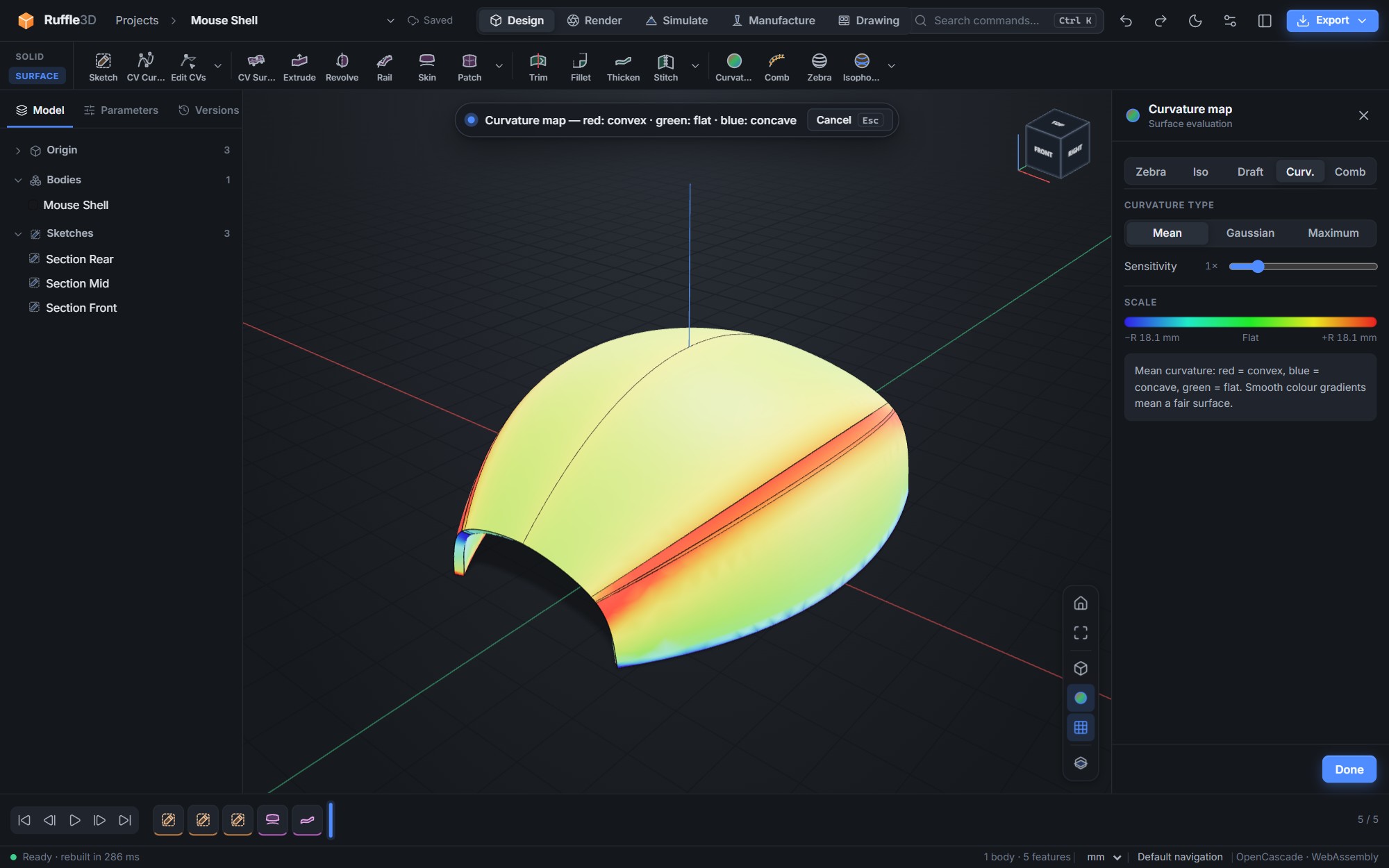Toggle the curvature shading viewport button
The height and width of the screenshot is (868, 1389).
(x=1081, y=698)
